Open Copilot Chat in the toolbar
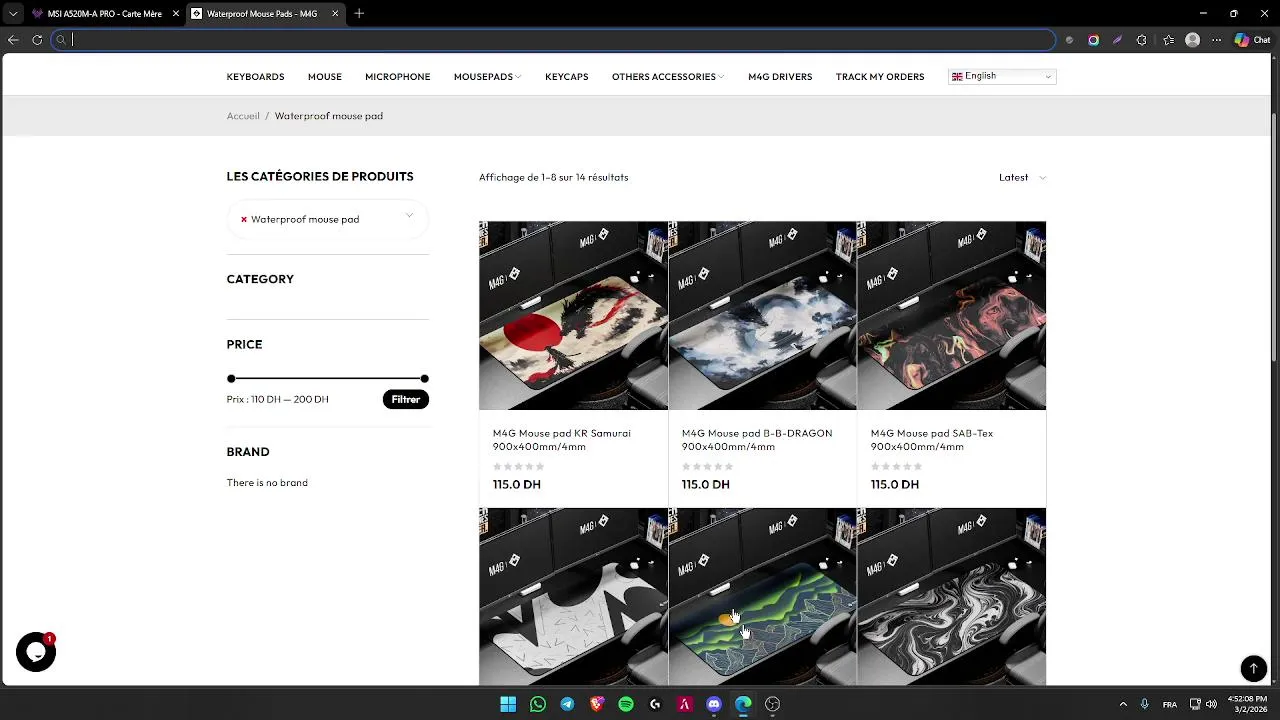1280x720 pixels. click(1252, 40)
